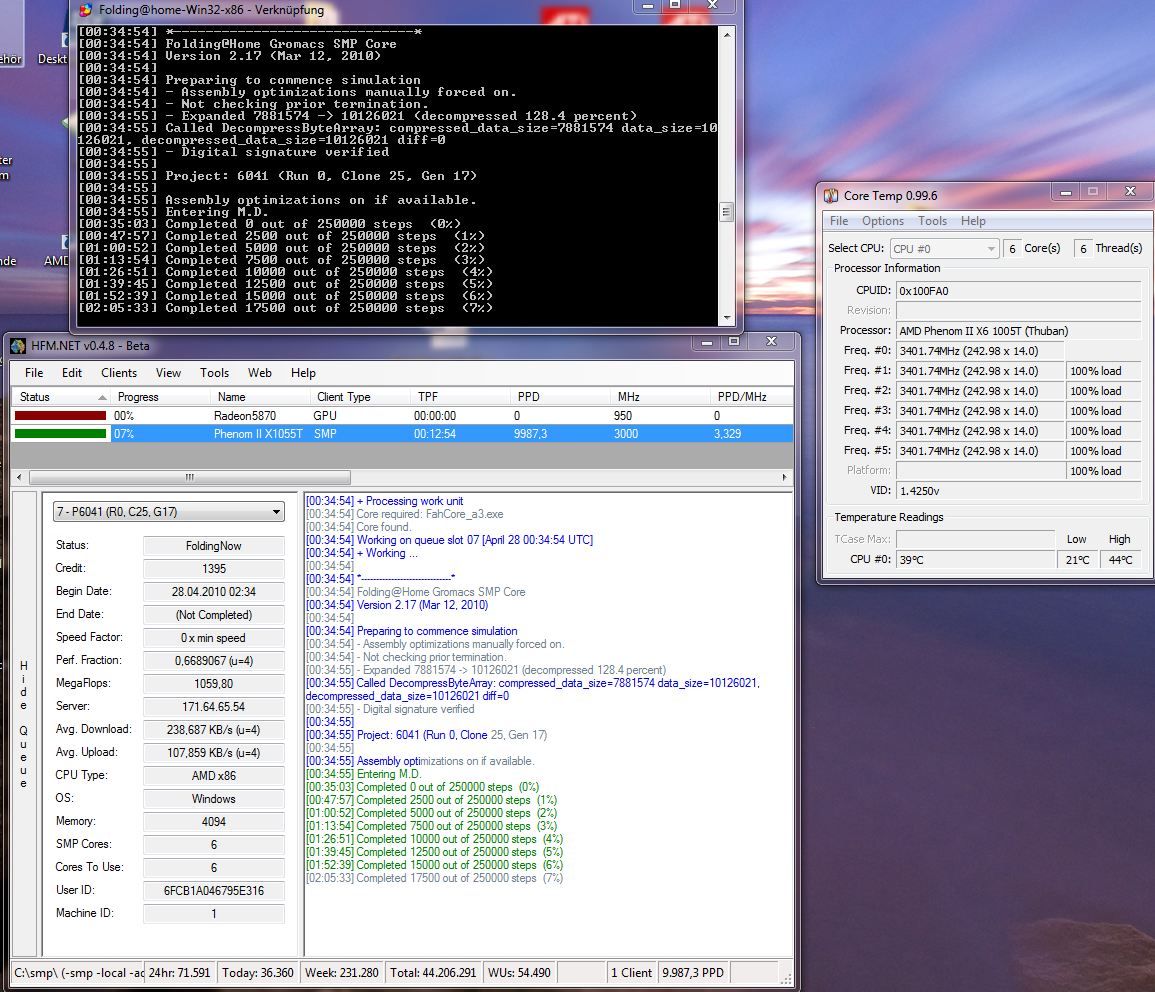Open Core Temp Options menu
Image resolution: width=1155 pixels, height=992 pixels.
coord(882,221)
